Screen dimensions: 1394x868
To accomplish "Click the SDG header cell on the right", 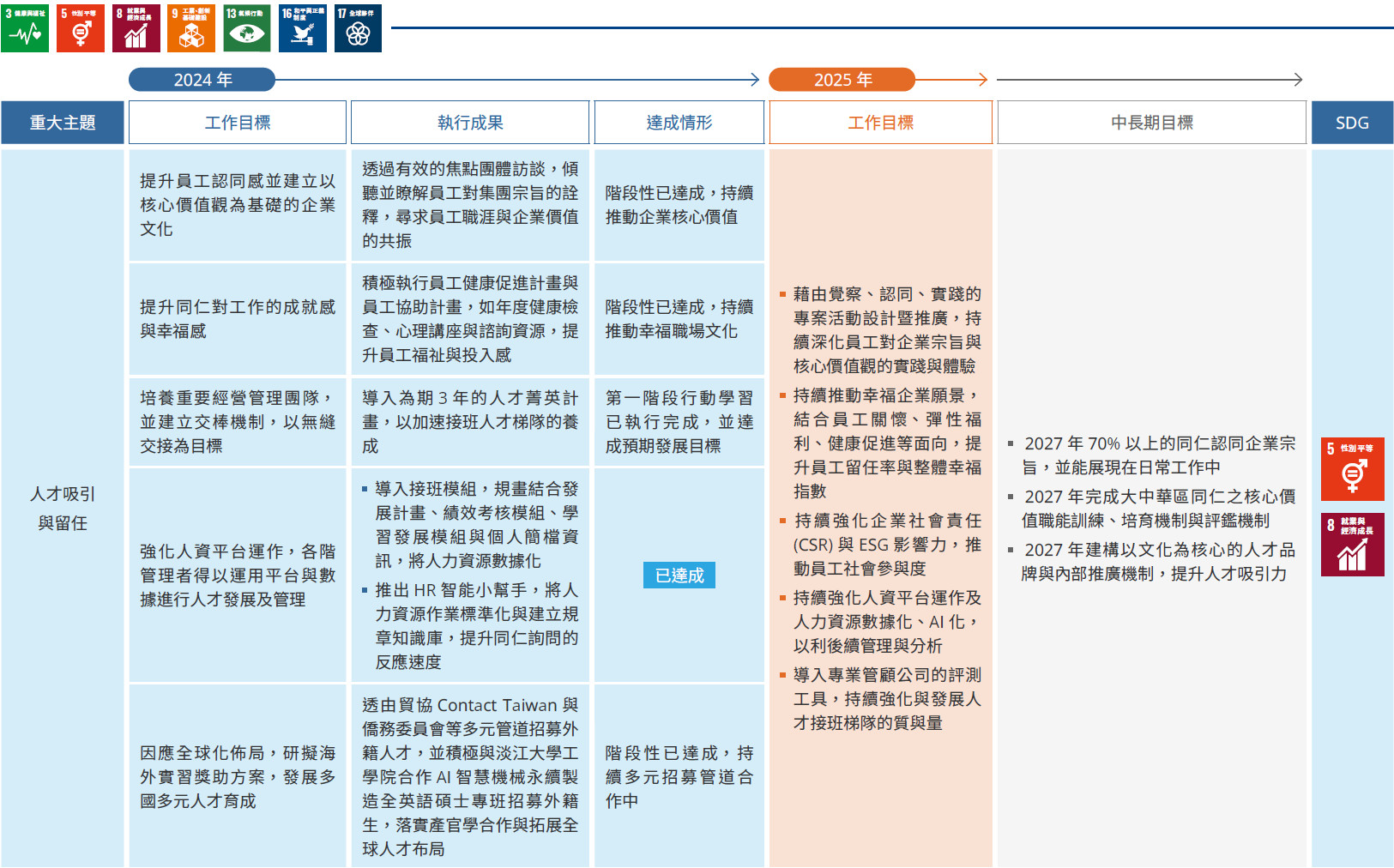I will tap(1352, 123).
